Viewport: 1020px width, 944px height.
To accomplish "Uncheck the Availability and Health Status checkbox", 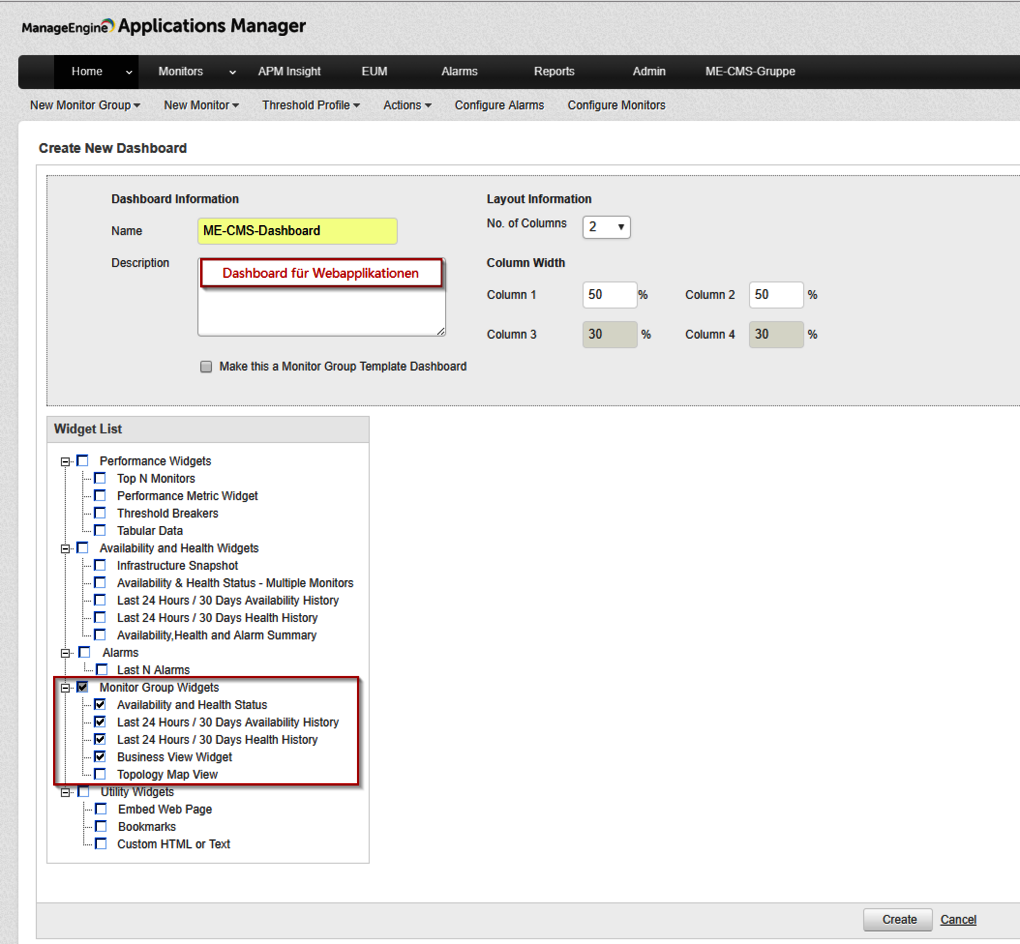I will click(x=100, y=705).
